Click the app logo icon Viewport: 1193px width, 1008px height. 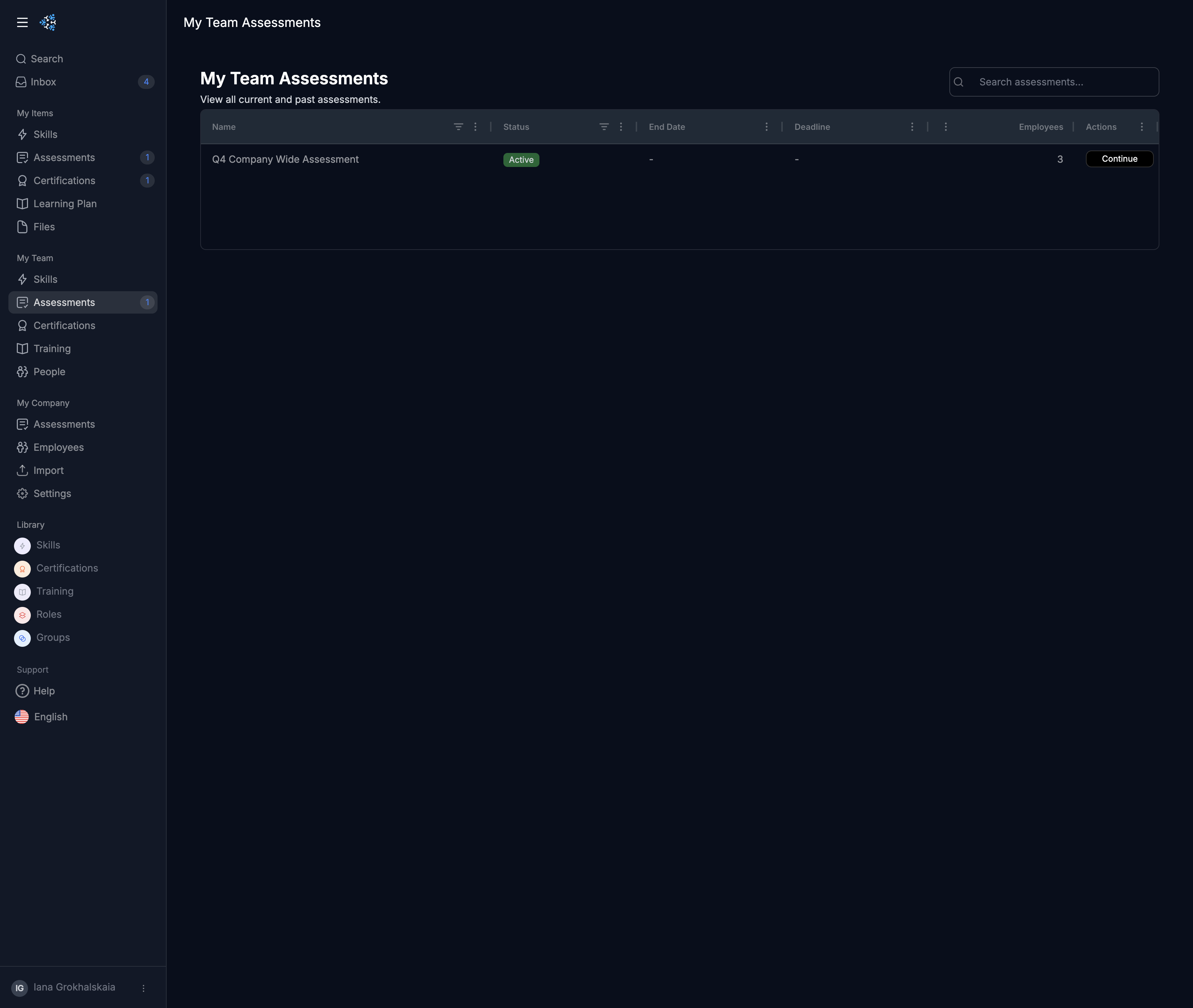(x=48, y=22)
